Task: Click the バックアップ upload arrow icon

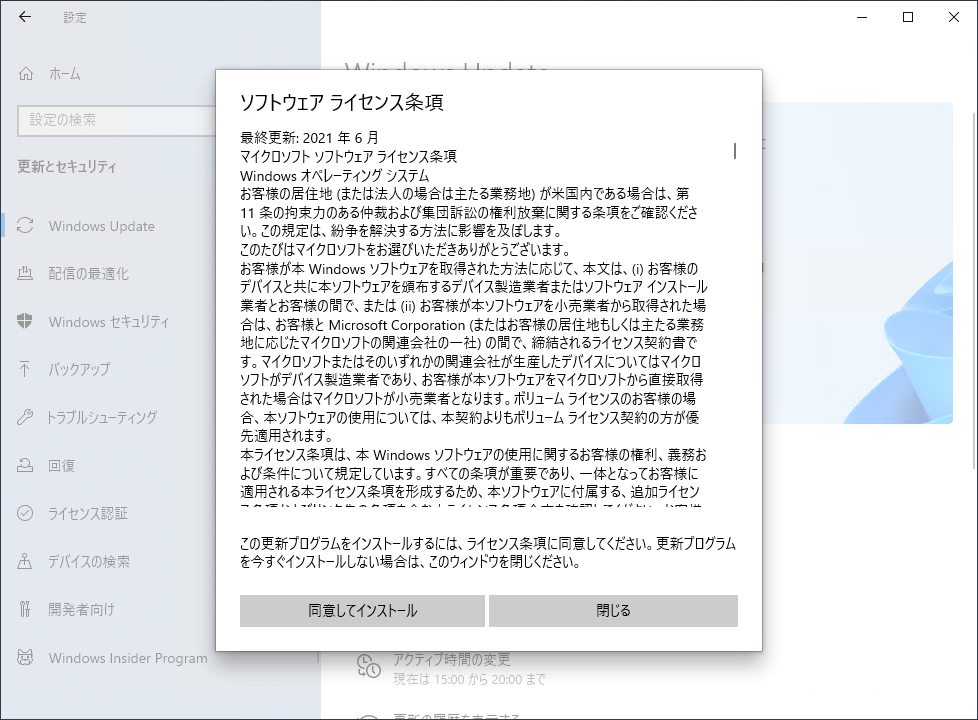Action: pos(26,370)
